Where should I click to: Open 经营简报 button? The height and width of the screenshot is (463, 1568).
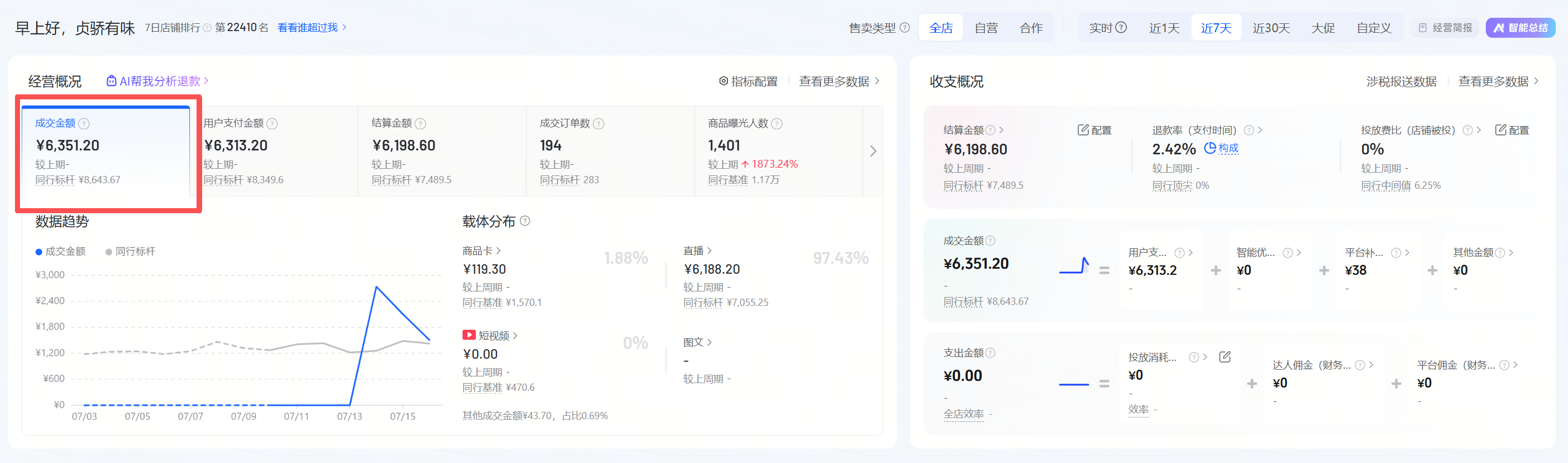click(x=1445, y=28)
